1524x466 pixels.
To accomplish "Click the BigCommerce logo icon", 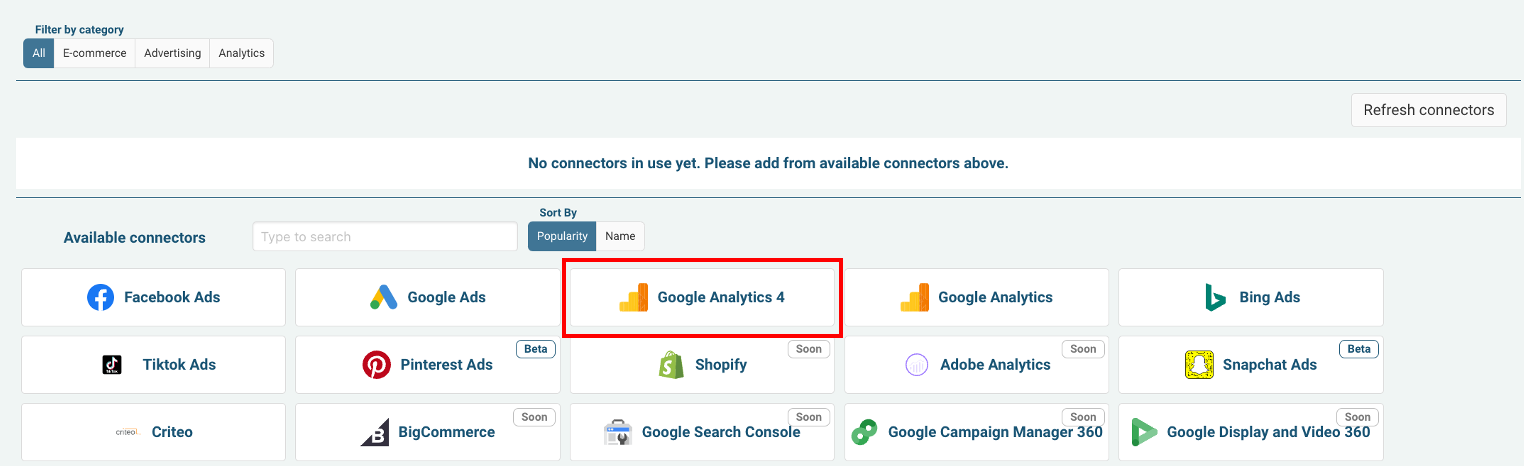I will click(x=375, y=433).
